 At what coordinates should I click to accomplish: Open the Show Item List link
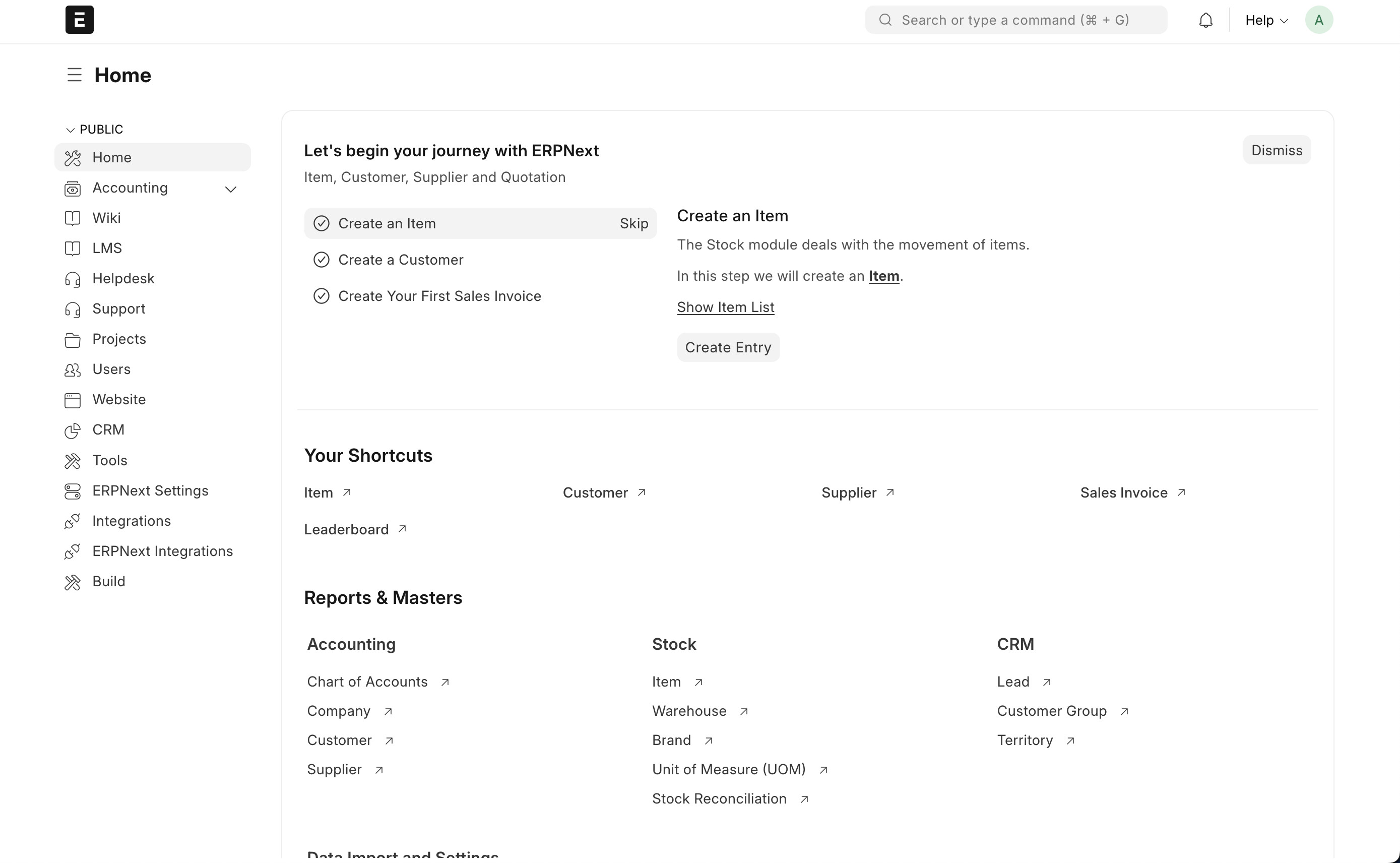(x=725, y=307)
